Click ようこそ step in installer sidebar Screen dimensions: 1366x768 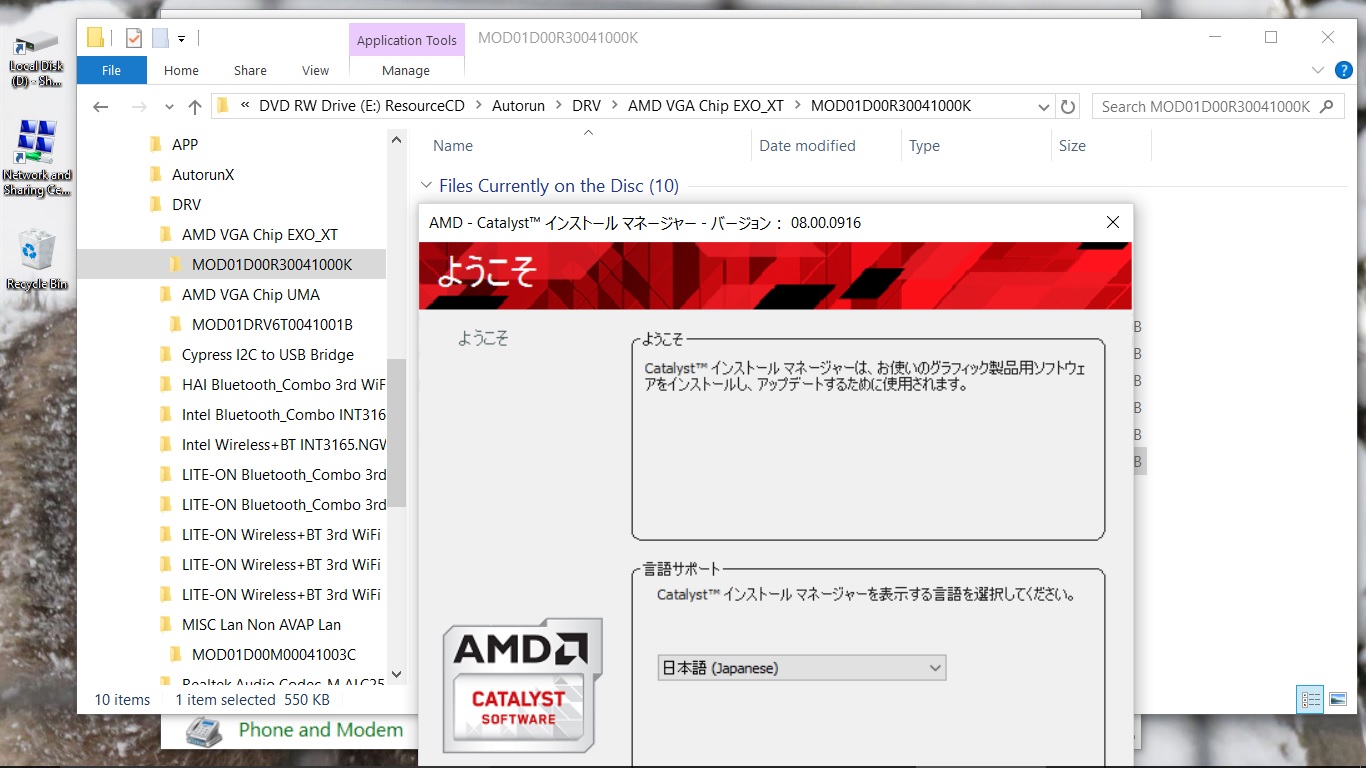[x=483, y=338]
